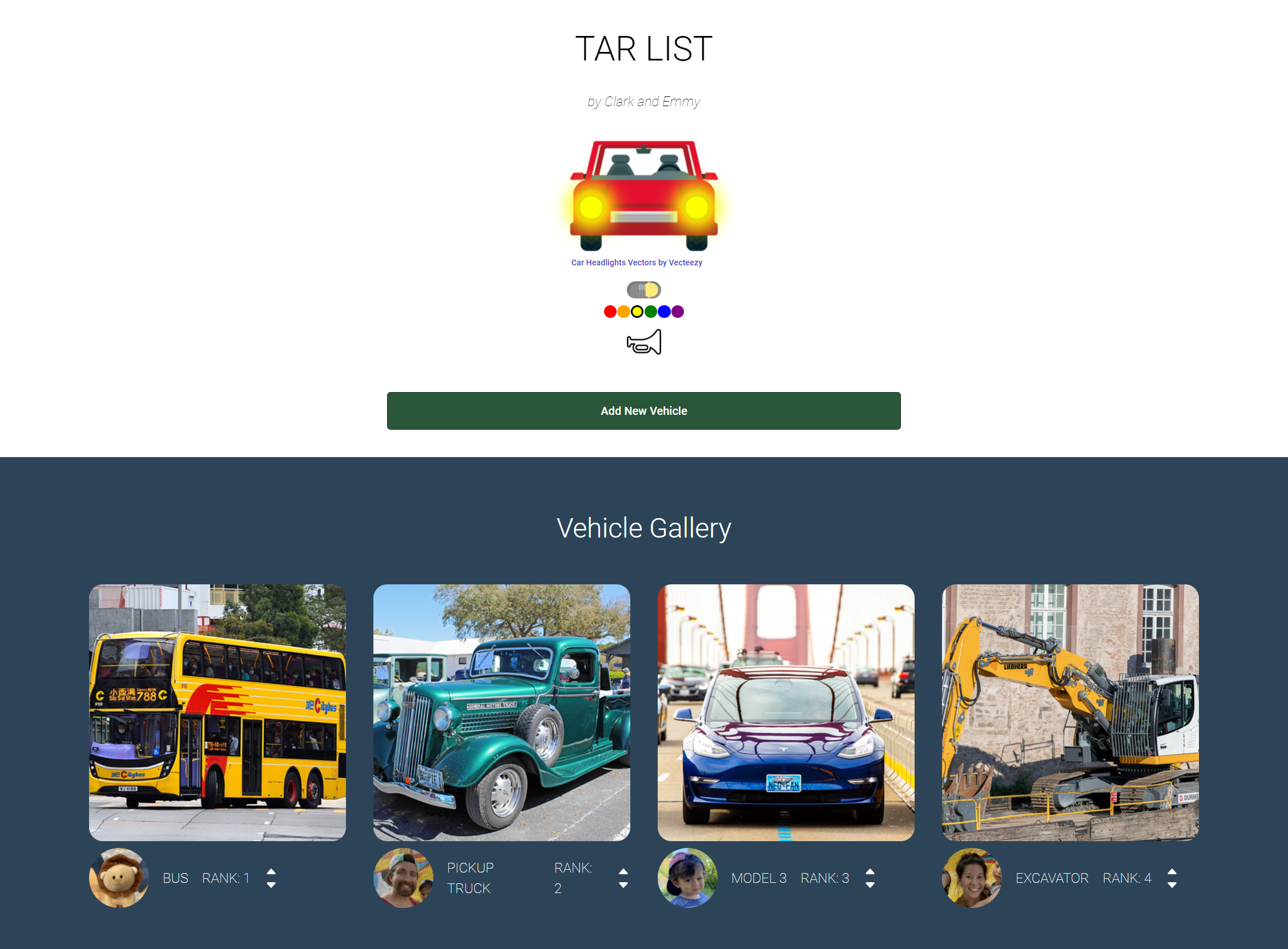Click the woman avatar next to Excavator
Image resolution: width=1288 pixels, height=949 pixels.
(972, 878)
